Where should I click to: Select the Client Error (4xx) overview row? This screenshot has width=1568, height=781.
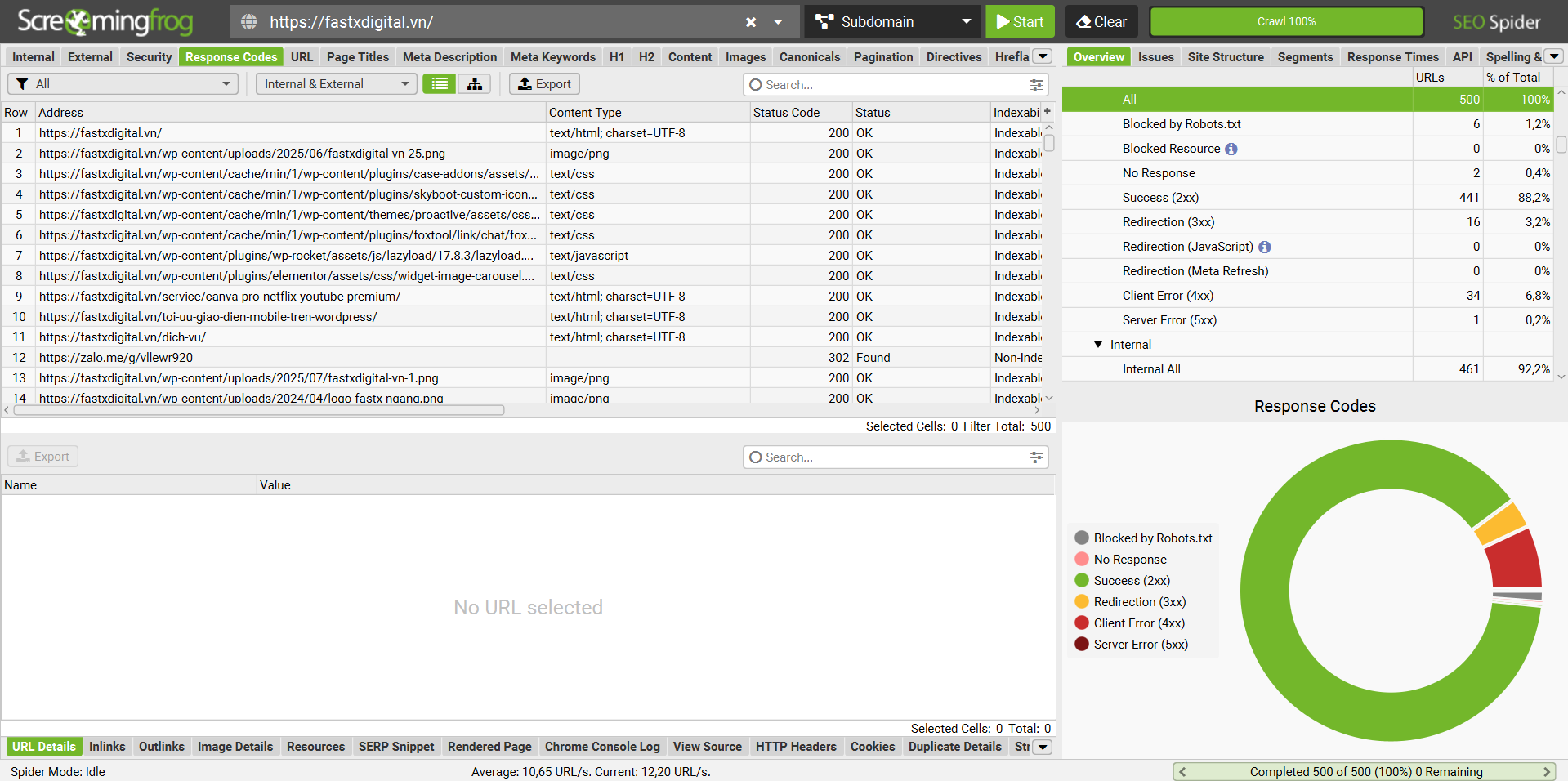click(x=1307, y=296)
